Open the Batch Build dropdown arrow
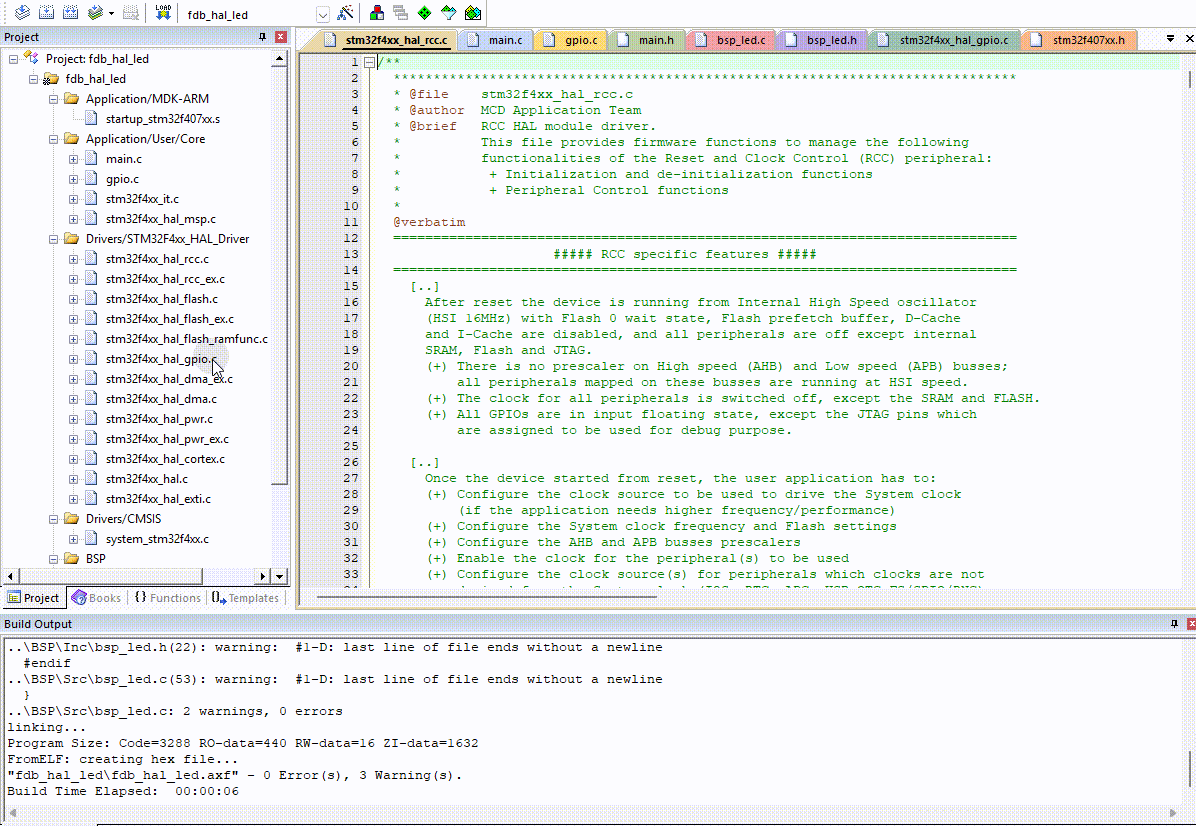 111,14
